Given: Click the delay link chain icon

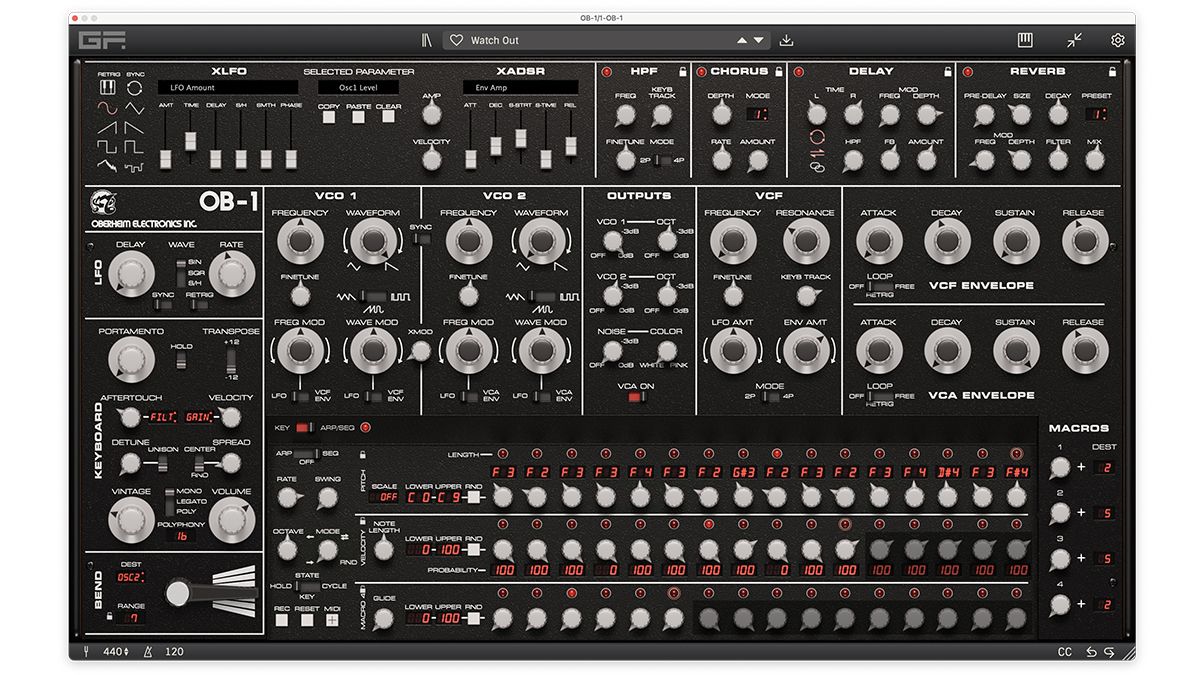Looking at the screenshot, I should tap(817, 168).
